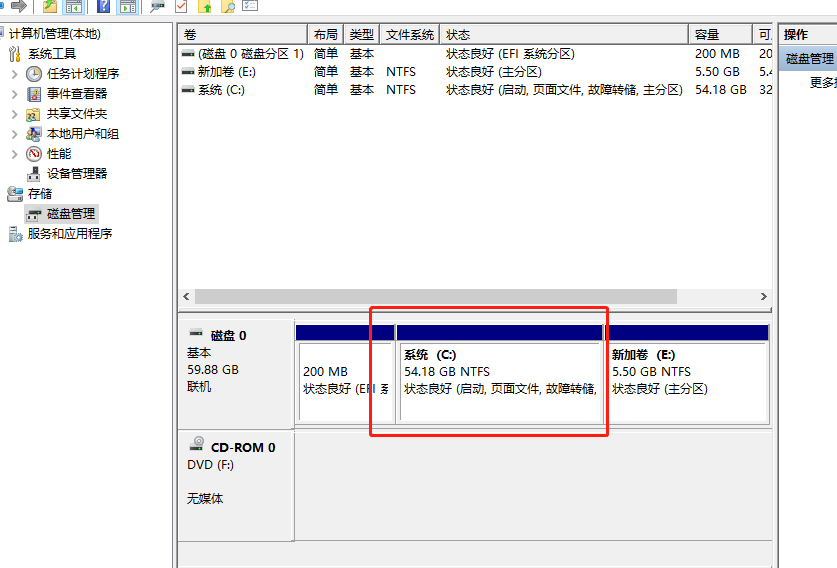837x568 pixels.
Task: Toggle the show/hide action pane icon
Action: point(127,6)
